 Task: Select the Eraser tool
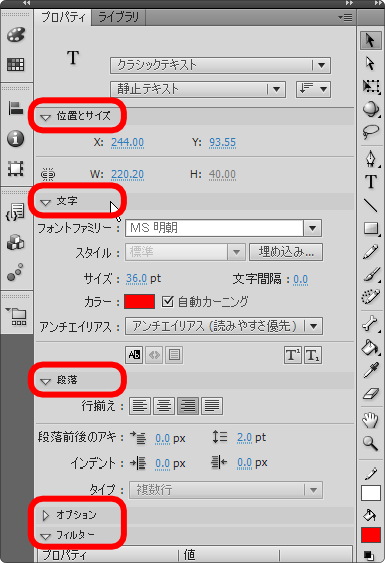click(371, 394)
